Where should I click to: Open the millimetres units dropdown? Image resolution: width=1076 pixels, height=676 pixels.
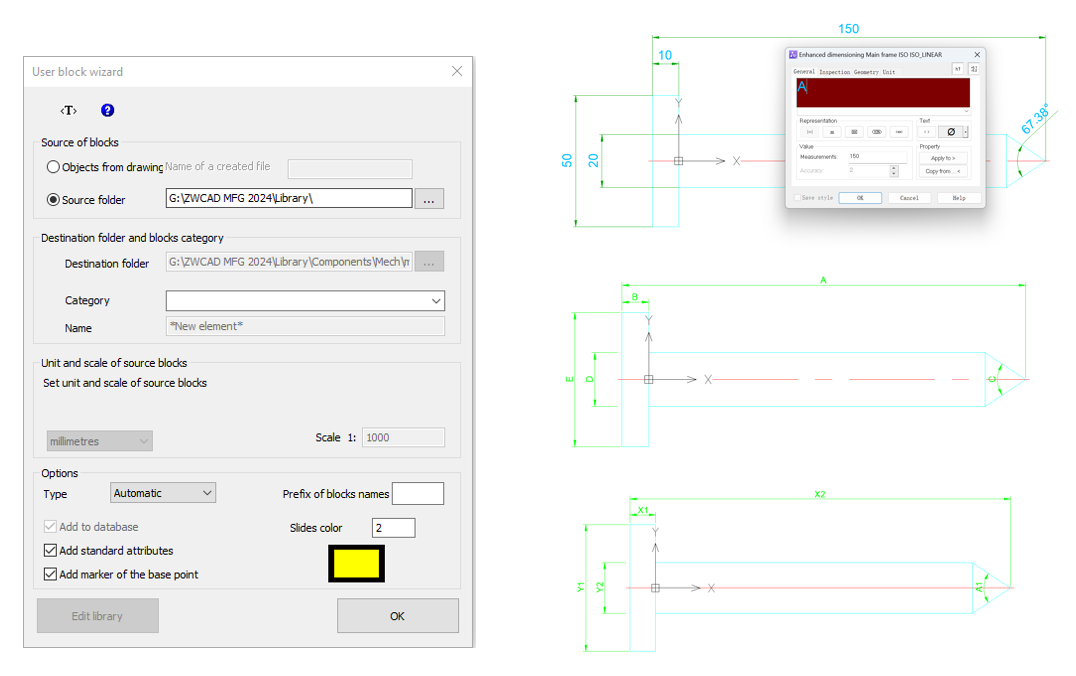tap(100, 441)
